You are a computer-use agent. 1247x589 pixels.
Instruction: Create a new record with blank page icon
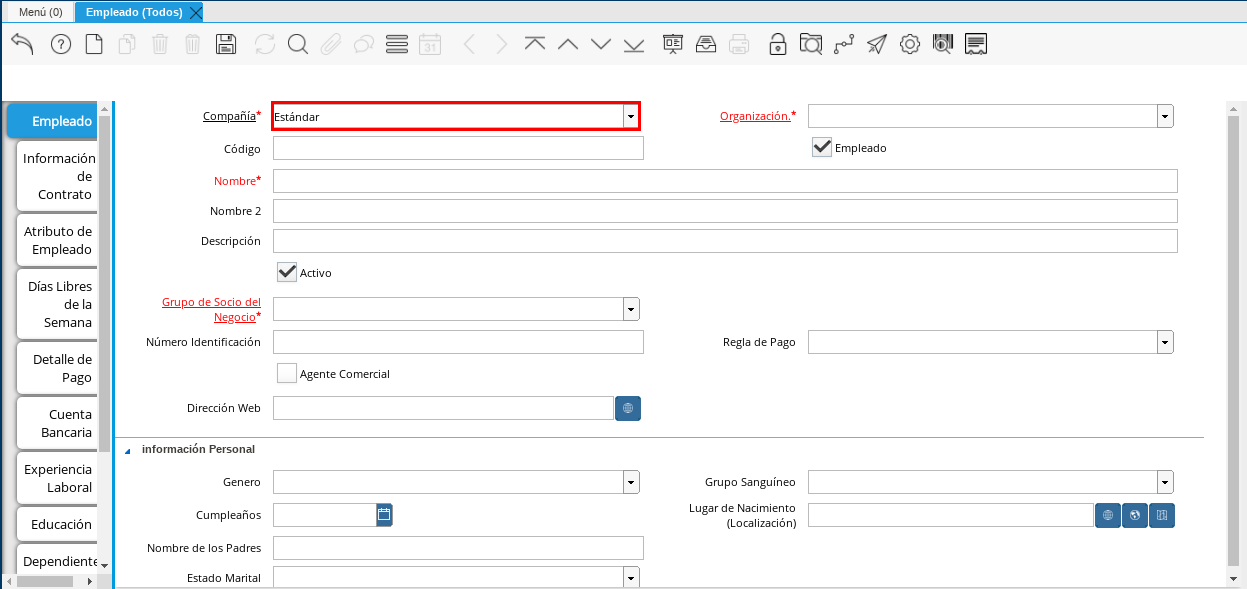[94, 44]
